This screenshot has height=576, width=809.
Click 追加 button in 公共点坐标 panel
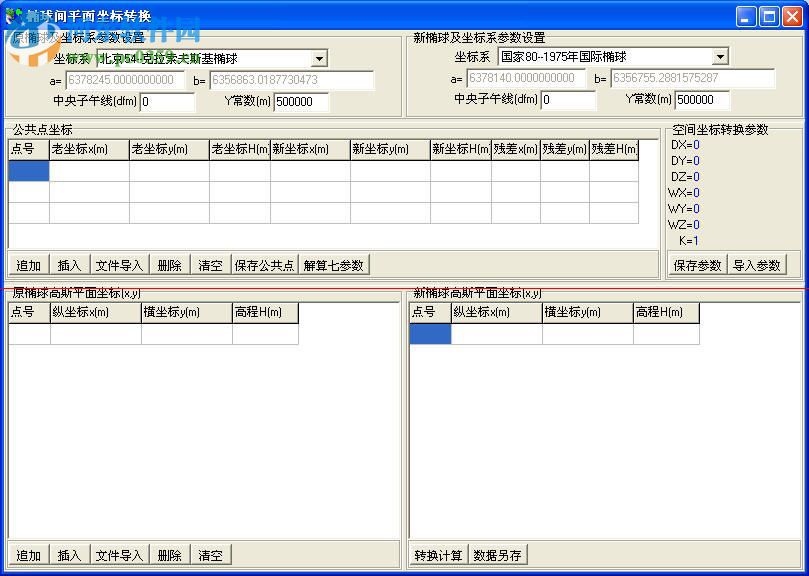tap(29, 265)
